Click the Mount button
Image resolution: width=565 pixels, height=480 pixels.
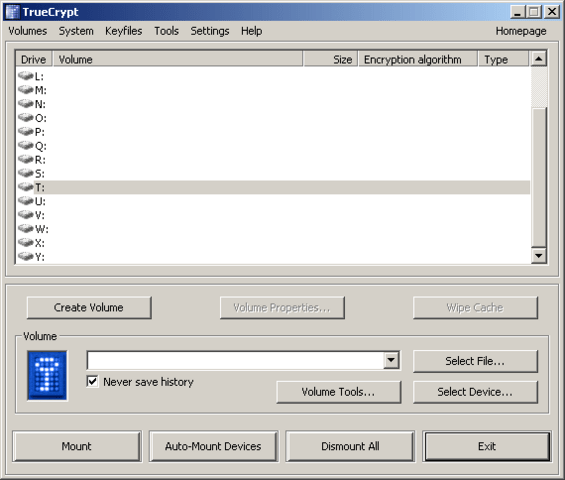tap(77, 446)
